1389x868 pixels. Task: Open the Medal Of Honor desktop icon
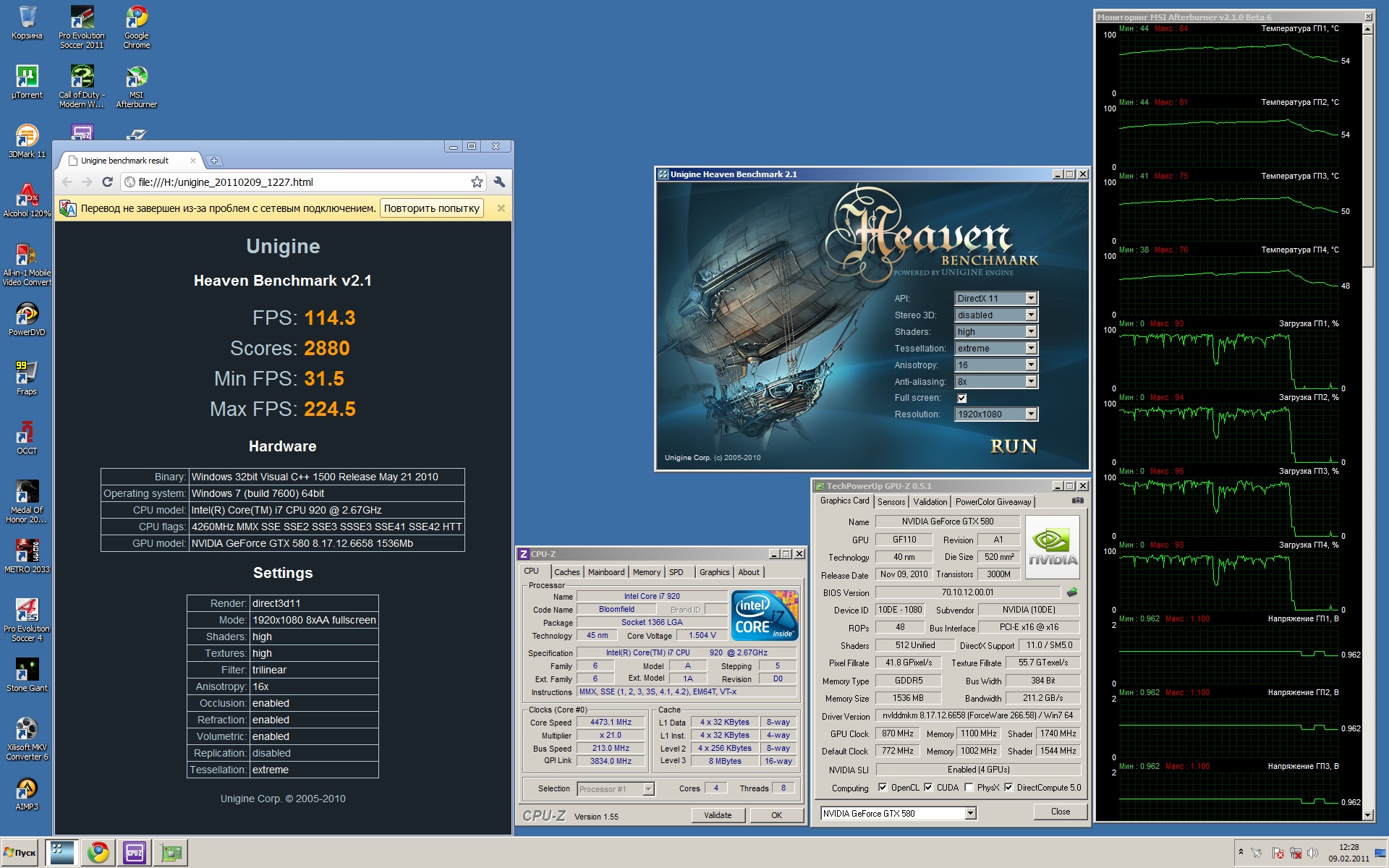27,502
